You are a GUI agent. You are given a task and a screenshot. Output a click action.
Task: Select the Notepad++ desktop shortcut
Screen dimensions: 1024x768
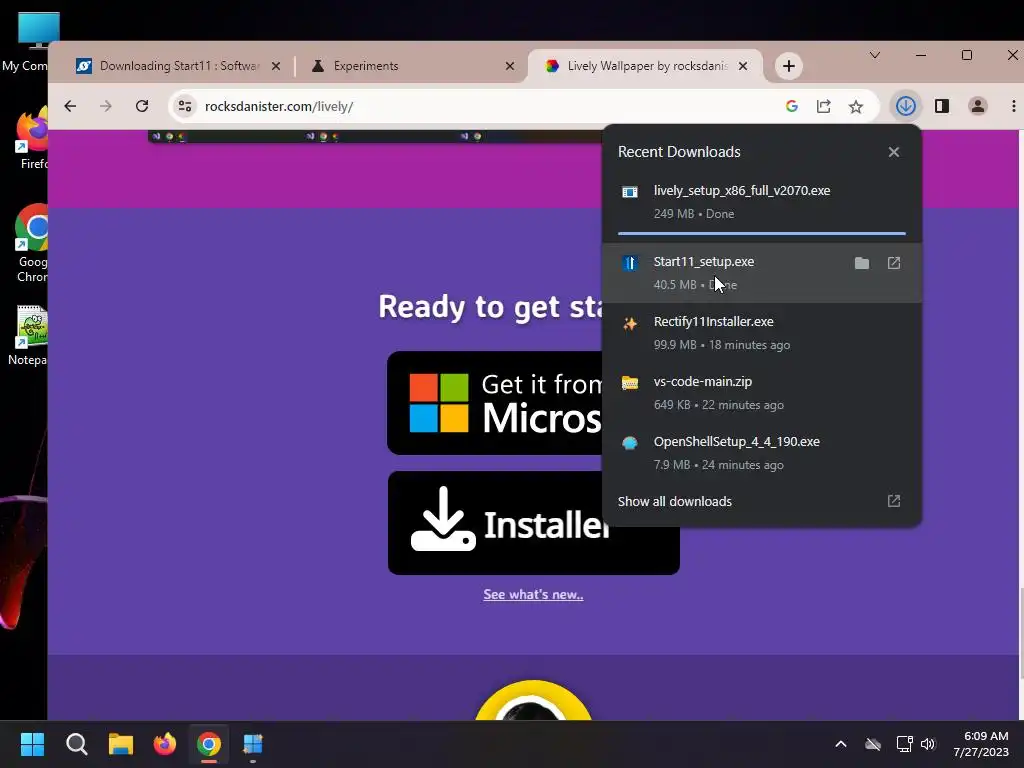[29, 335]
